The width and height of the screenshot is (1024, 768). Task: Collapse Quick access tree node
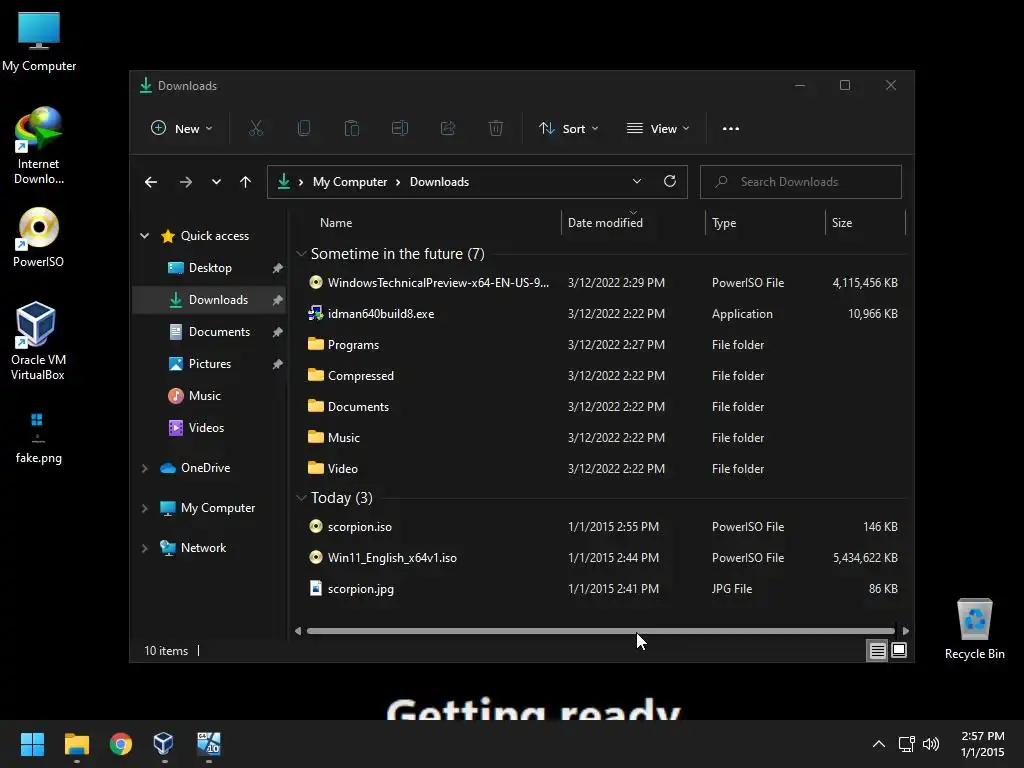pyautogui.click(x=144, y=236)
